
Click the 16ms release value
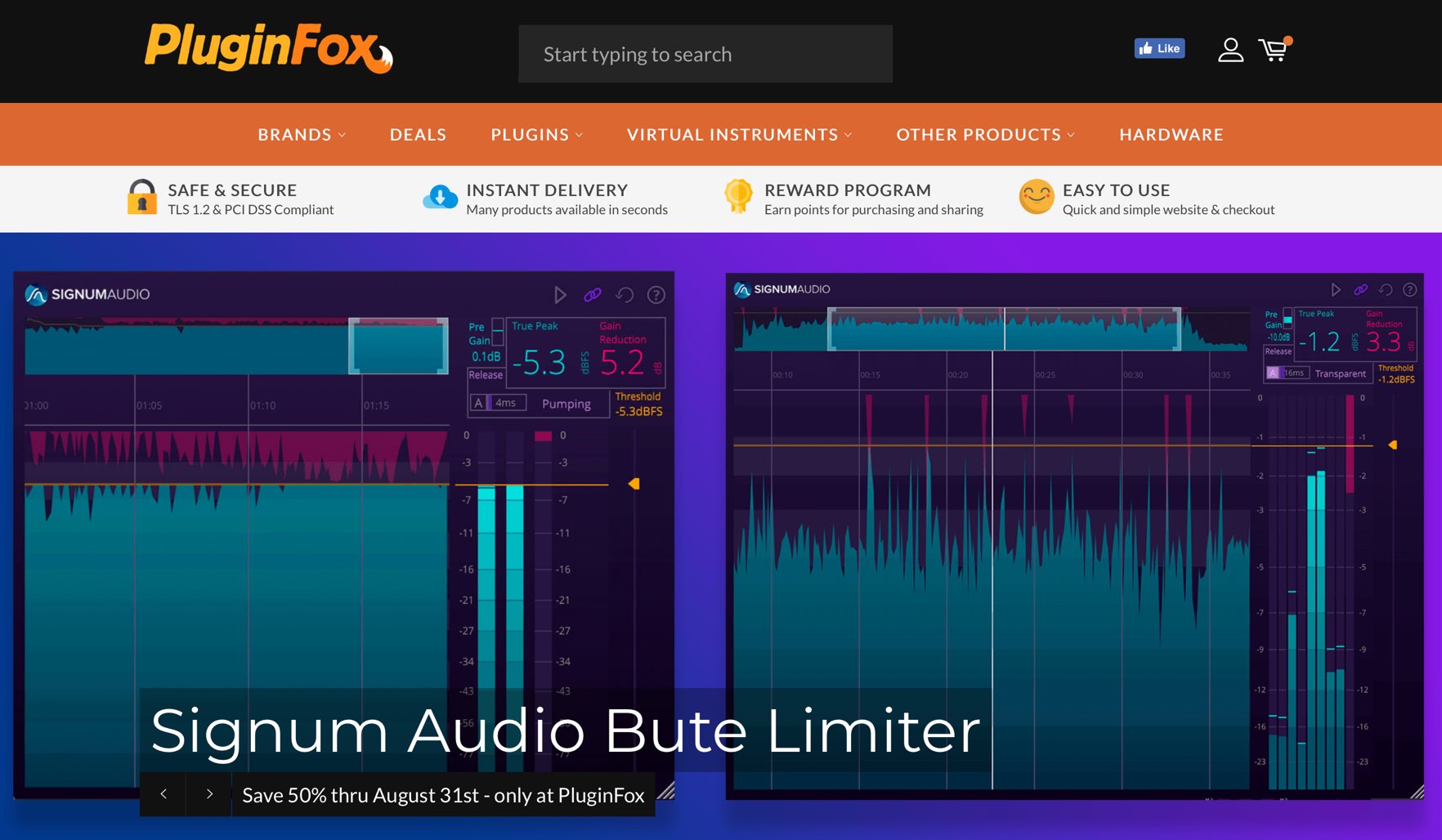(x=1295, y=373)
